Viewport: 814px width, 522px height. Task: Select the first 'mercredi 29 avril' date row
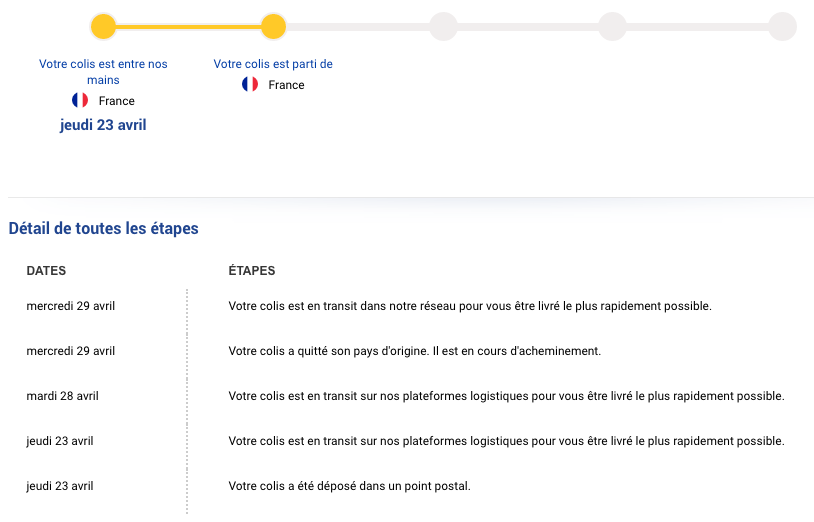click(x=71, y=306)
